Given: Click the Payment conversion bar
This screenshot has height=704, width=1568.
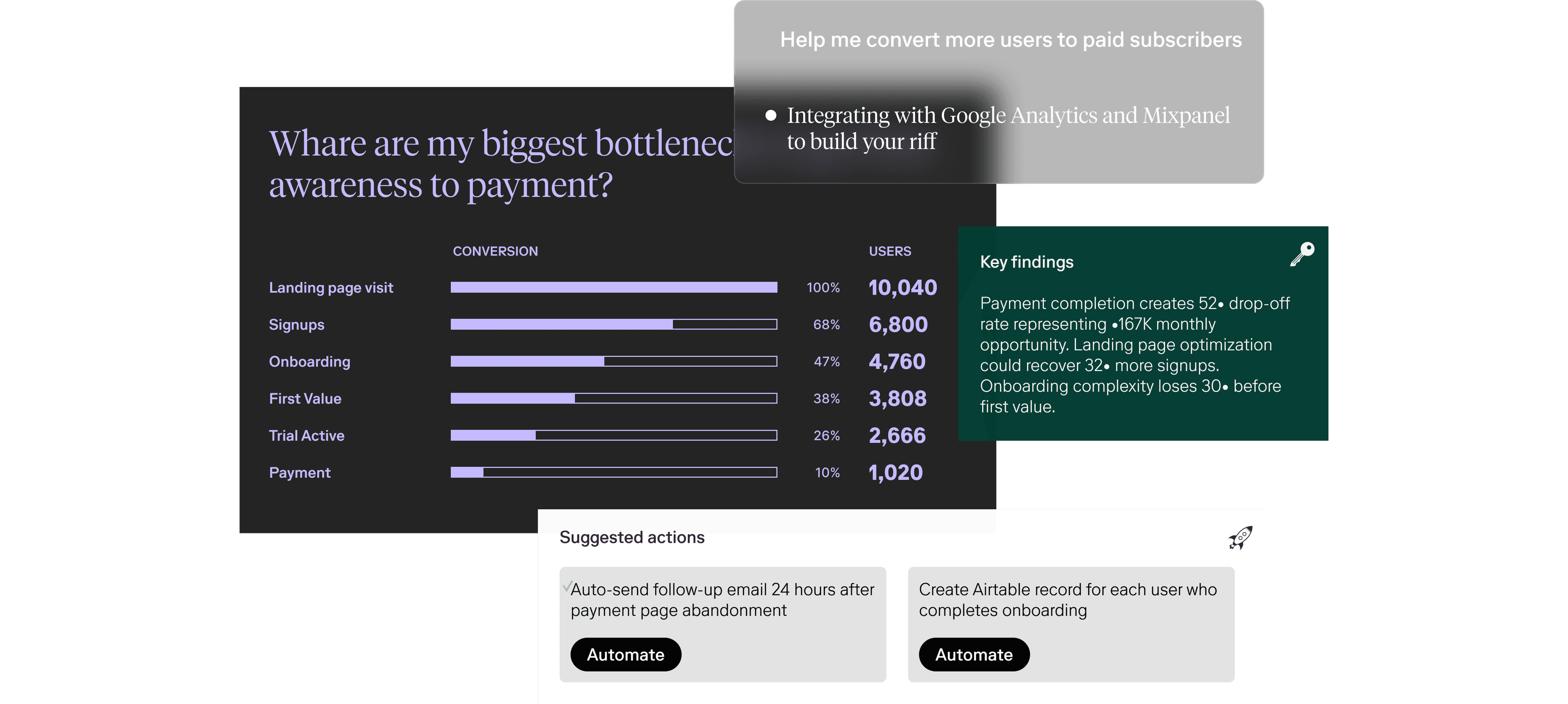Looking at the screenshot, I should coord(614,473).
